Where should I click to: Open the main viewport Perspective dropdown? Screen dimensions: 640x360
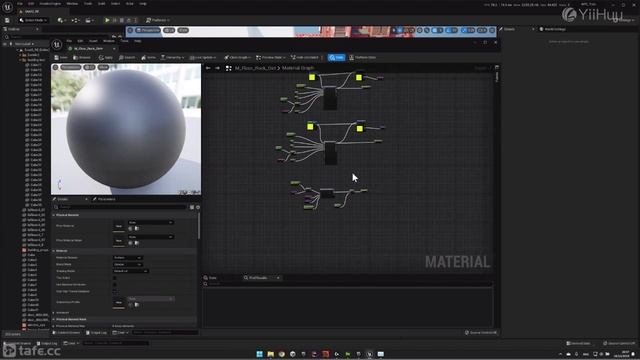148,30
